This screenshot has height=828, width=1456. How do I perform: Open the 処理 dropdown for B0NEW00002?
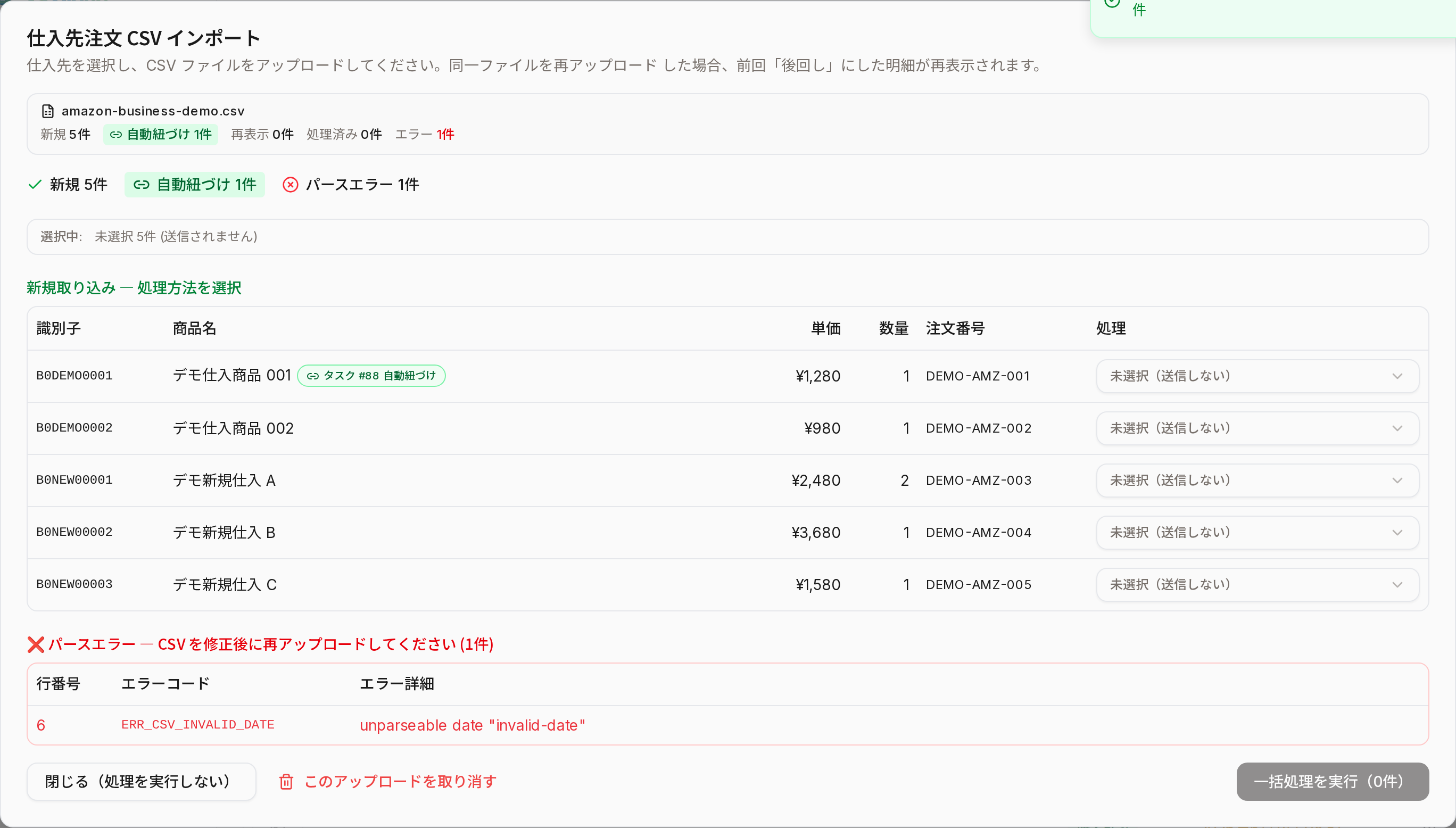[x=1258, y=533]
